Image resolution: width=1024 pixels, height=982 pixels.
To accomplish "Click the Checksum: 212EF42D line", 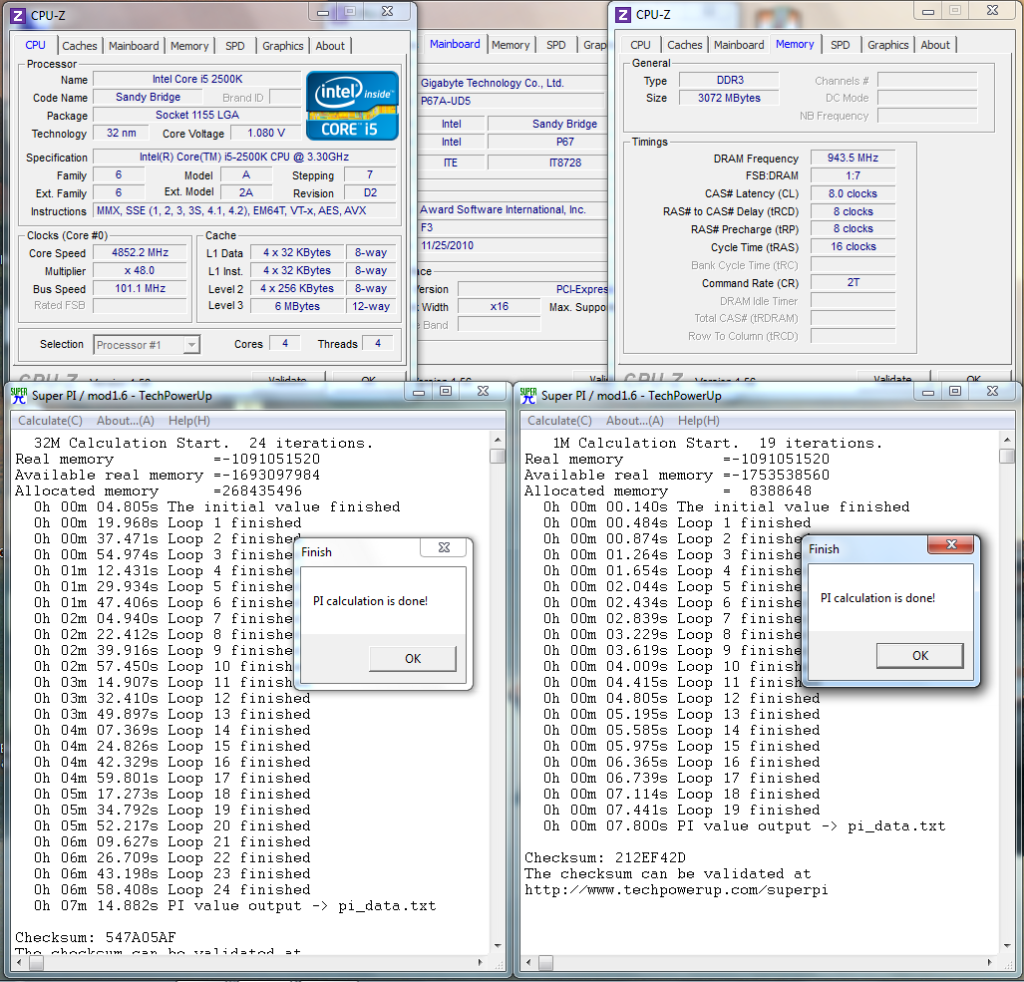I will click(605, 857).
